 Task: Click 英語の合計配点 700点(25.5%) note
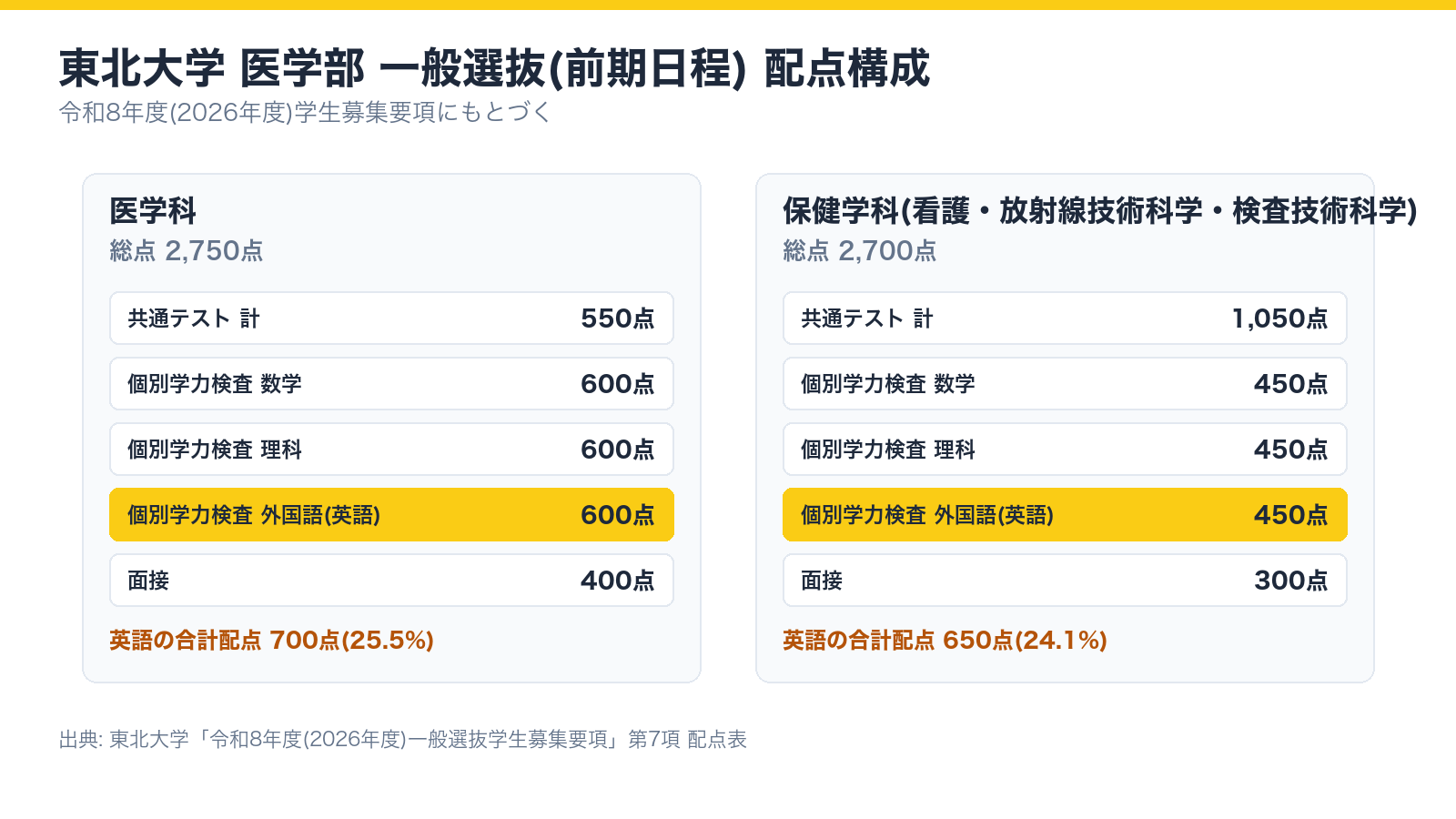pyautogui.click(x=271, y=641)
